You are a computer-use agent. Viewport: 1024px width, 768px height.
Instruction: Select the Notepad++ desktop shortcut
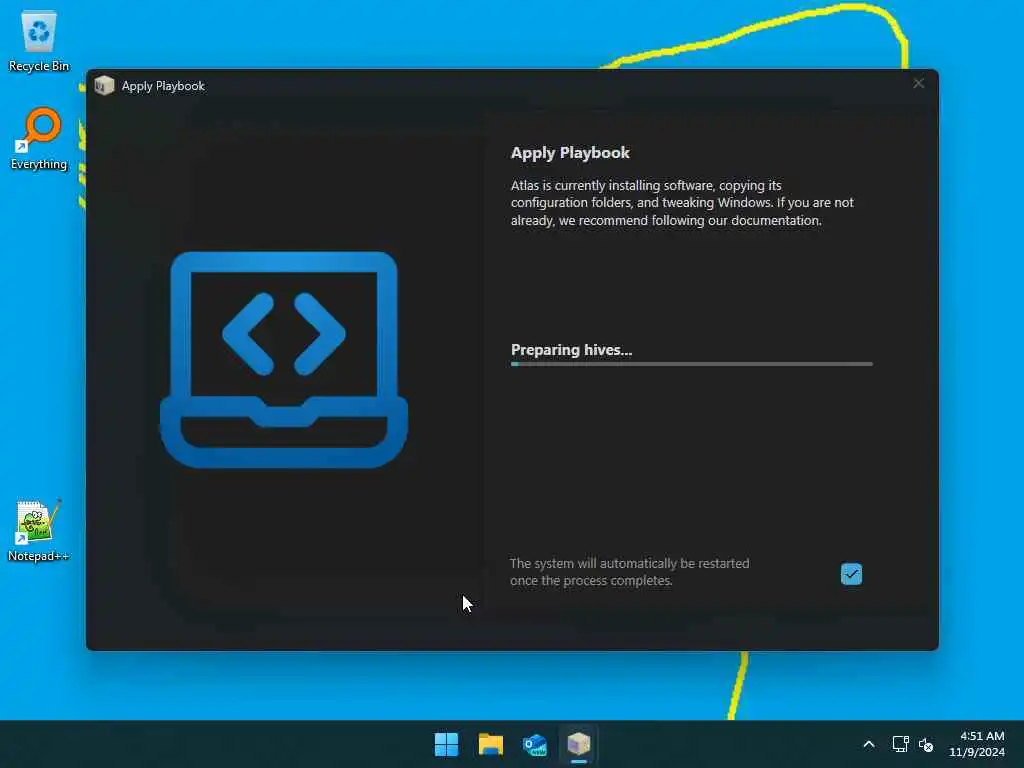39,530
